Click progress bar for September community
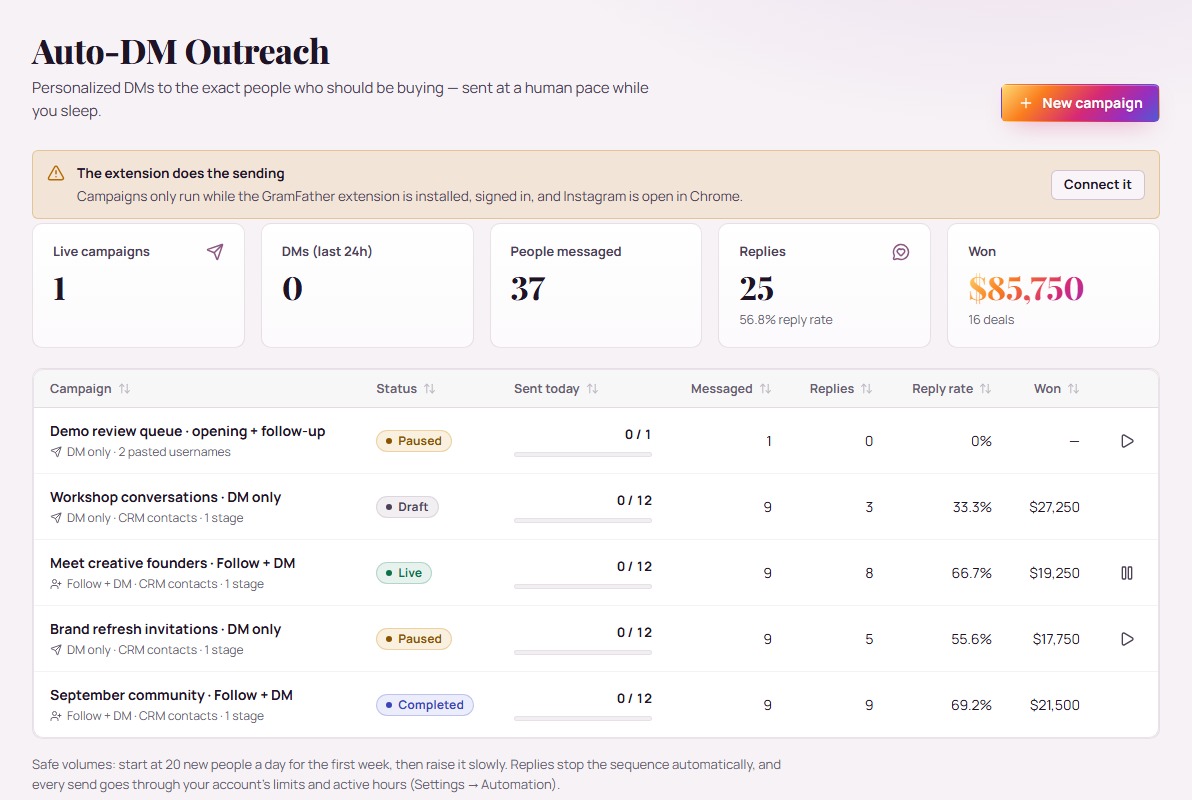Image resolution: width=1192 pixels, height=800 pixels. [x=583, y=718]
